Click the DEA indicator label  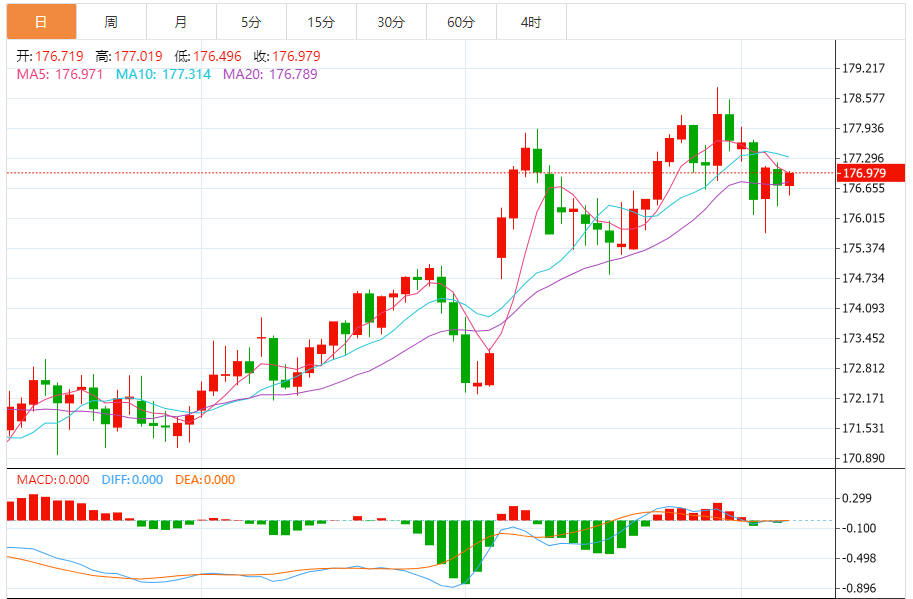(205, 480)
